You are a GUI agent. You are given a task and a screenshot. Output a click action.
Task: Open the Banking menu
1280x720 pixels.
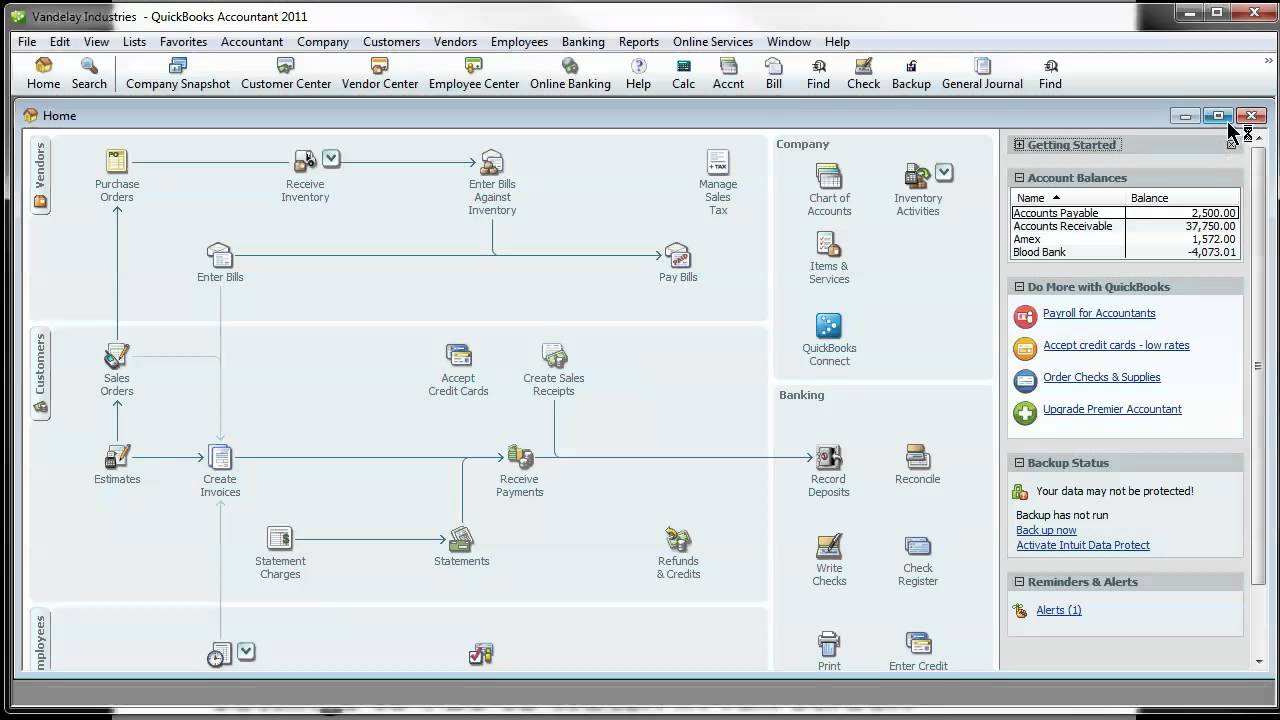583,42
